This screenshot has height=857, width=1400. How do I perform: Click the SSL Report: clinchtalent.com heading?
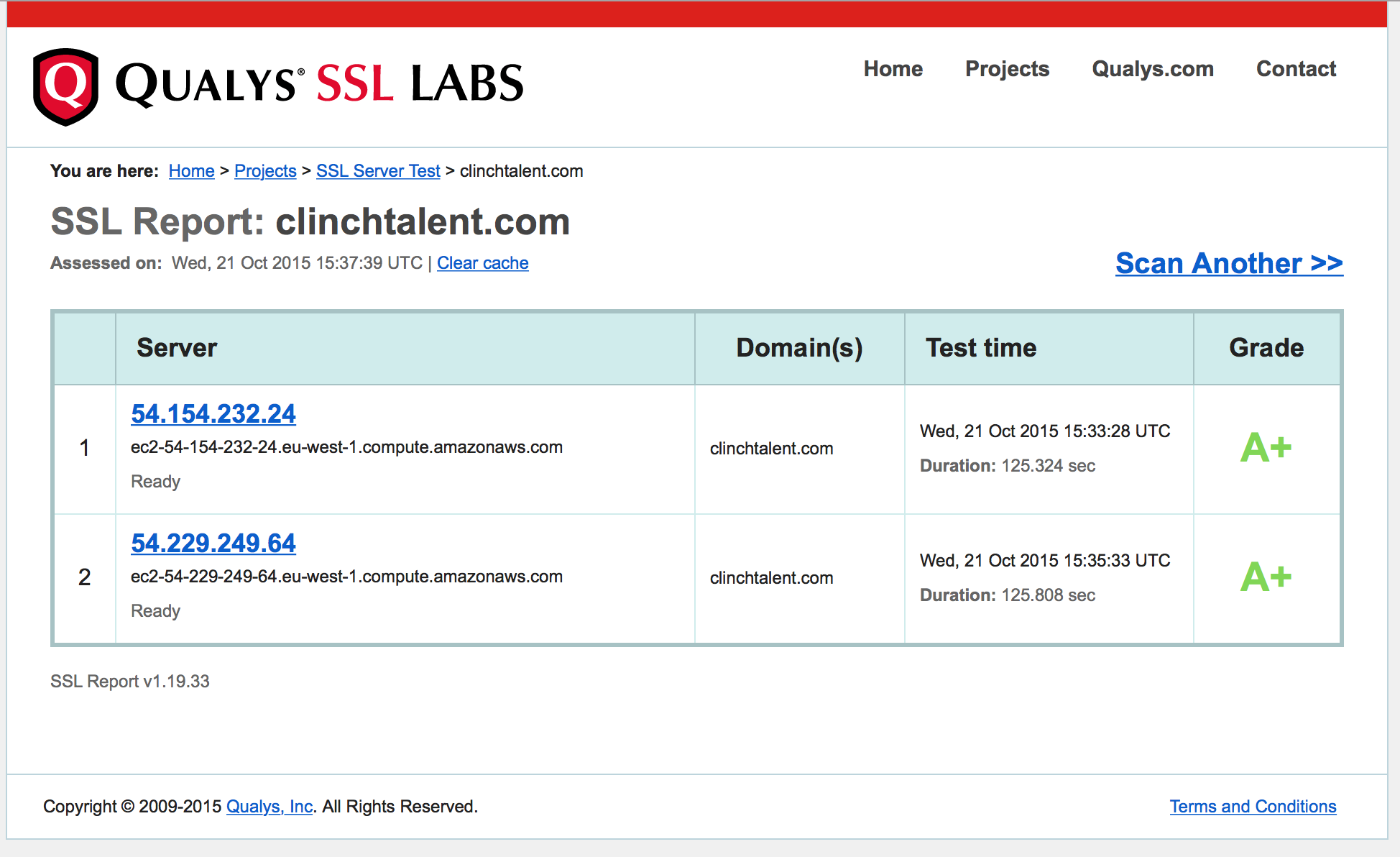310,221
